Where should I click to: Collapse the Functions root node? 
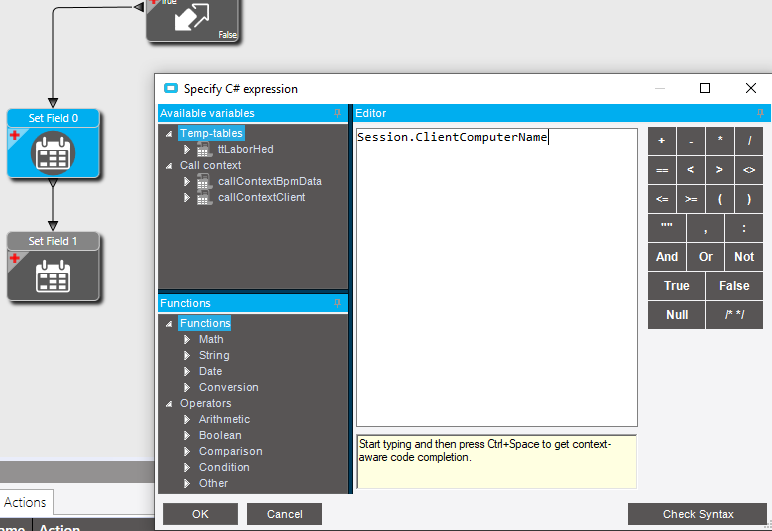pyautogui.click(x=169, y=324)
